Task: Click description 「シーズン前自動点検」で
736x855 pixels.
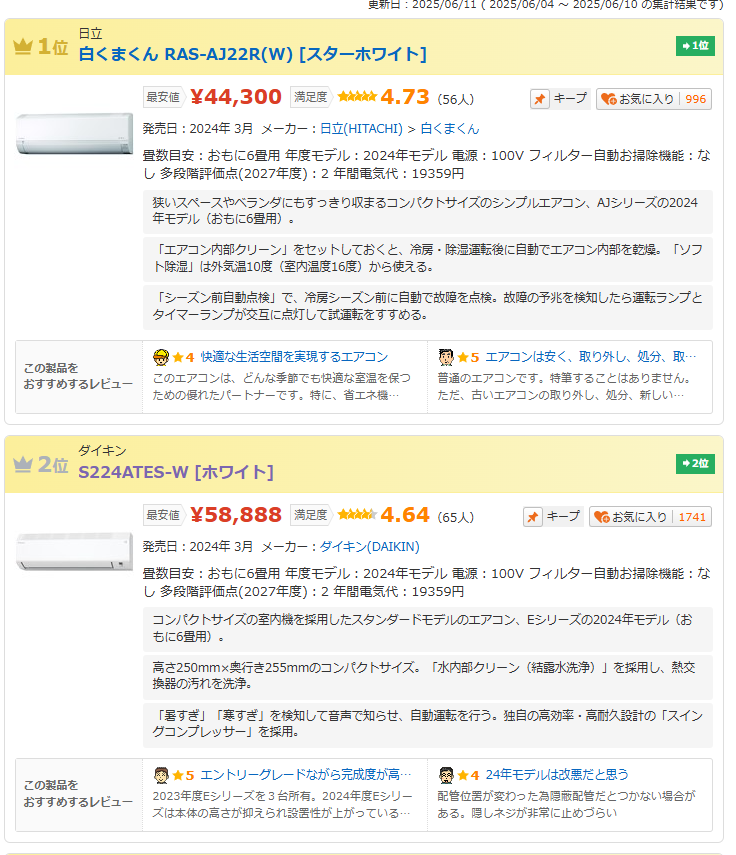Action: pyautogui.click(x=427, y=307)
